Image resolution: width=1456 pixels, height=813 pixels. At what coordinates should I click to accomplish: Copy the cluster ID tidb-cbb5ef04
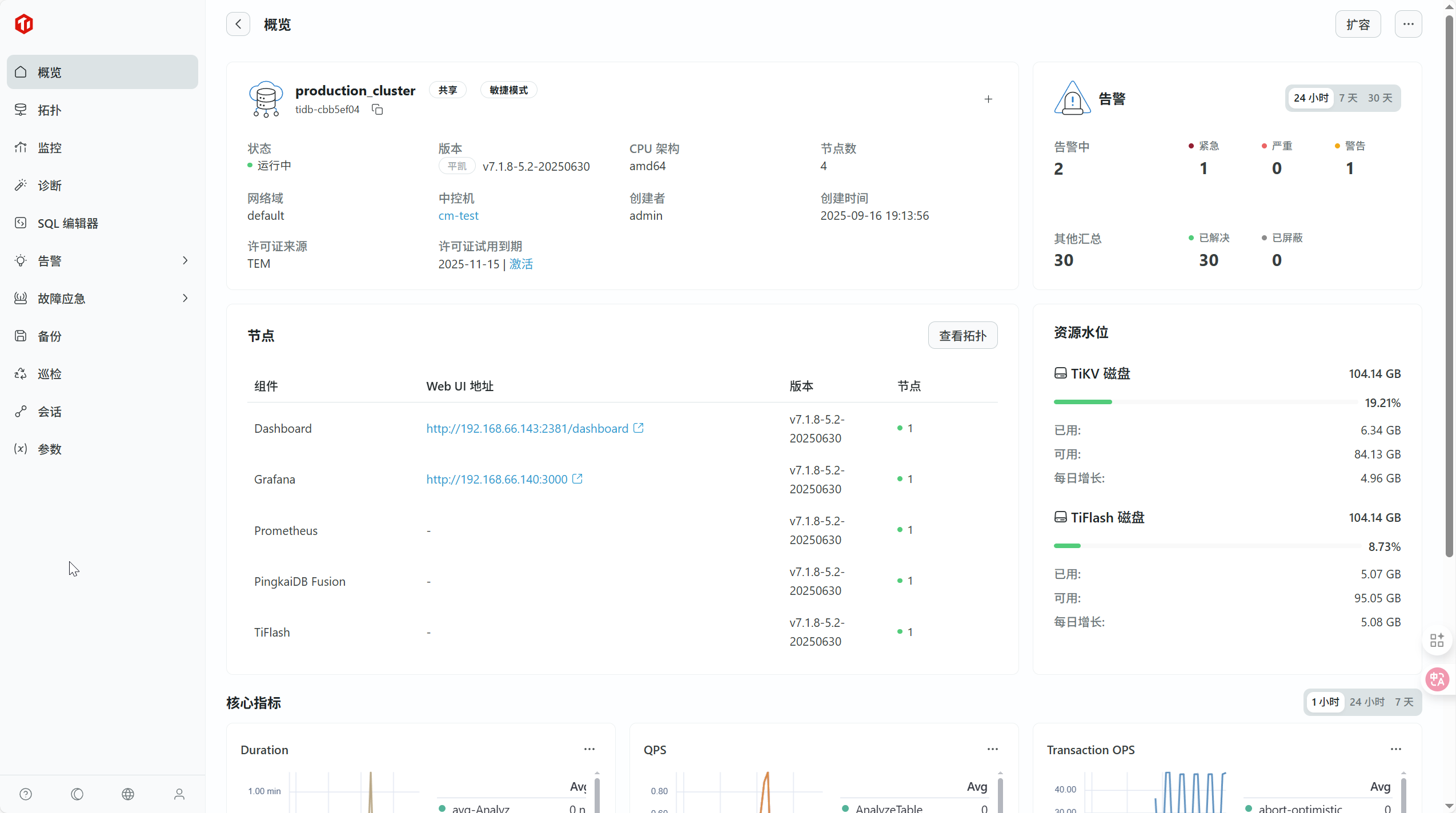[x=377, y=109]
